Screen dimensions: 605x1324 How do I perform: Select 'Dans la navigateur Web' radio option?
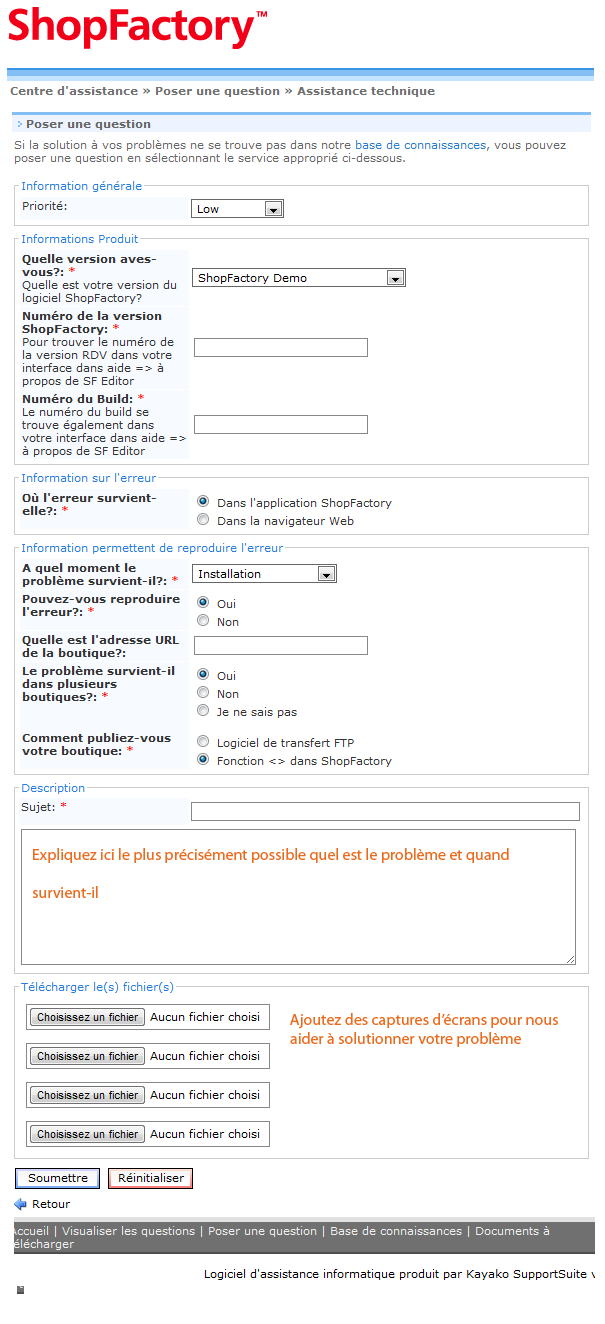click(x=203, y=520)
